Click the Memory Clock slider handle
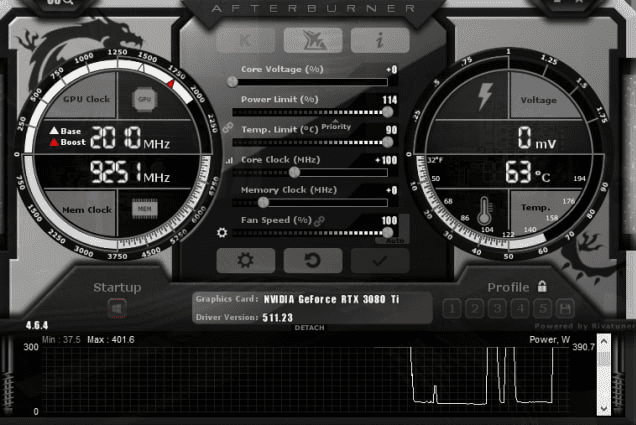 click(x=263, y=202)
